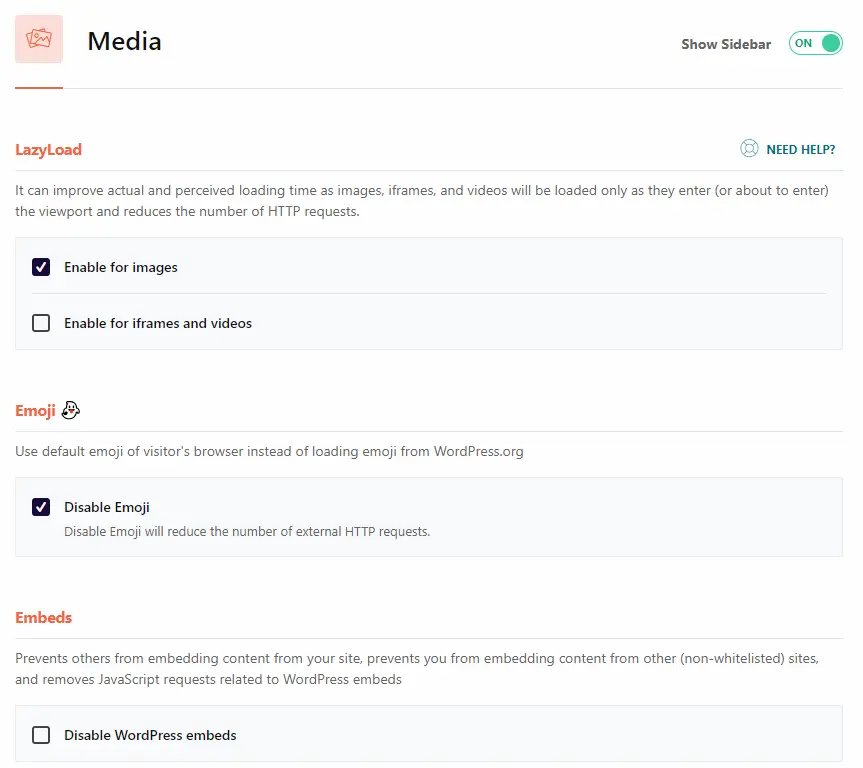Click the Disable Emoji label text
The height and width of the screenshot is (768, 863).
pyautogui.click(x=107, y=507)
